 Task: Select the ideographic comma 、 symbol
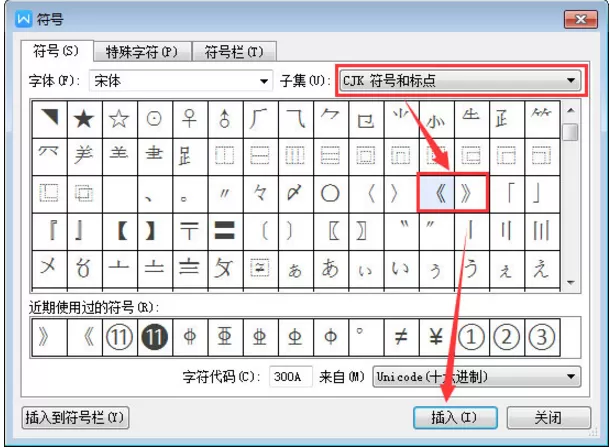pyautogui.click(x=154, y=193)
